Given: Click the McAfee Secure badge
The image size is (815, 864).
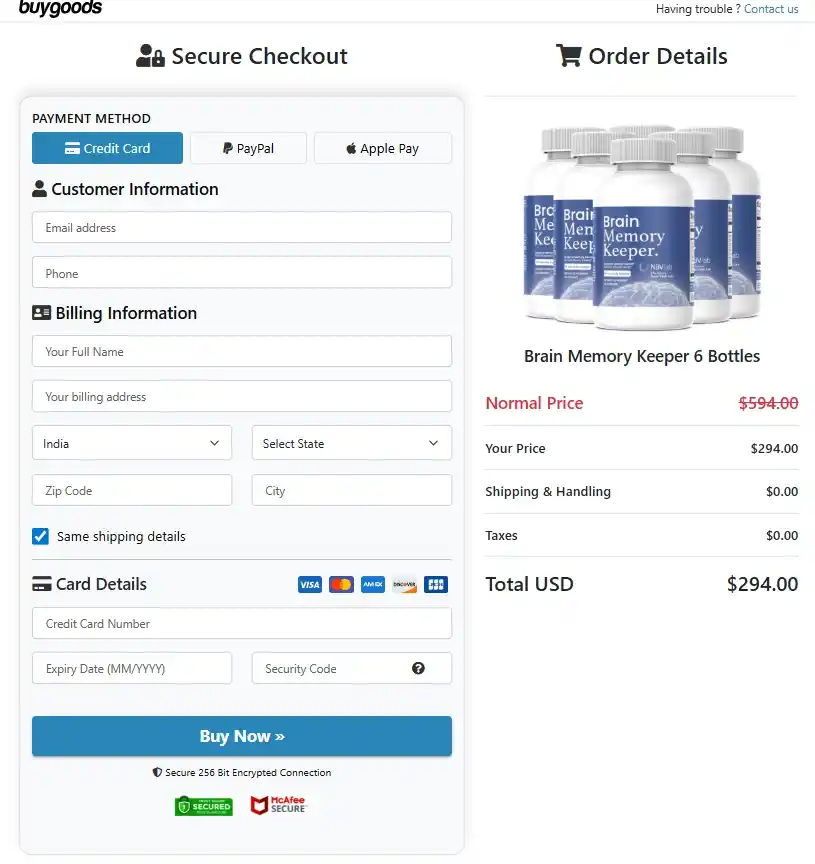Looking at the screenshot, I should point(278,804).
